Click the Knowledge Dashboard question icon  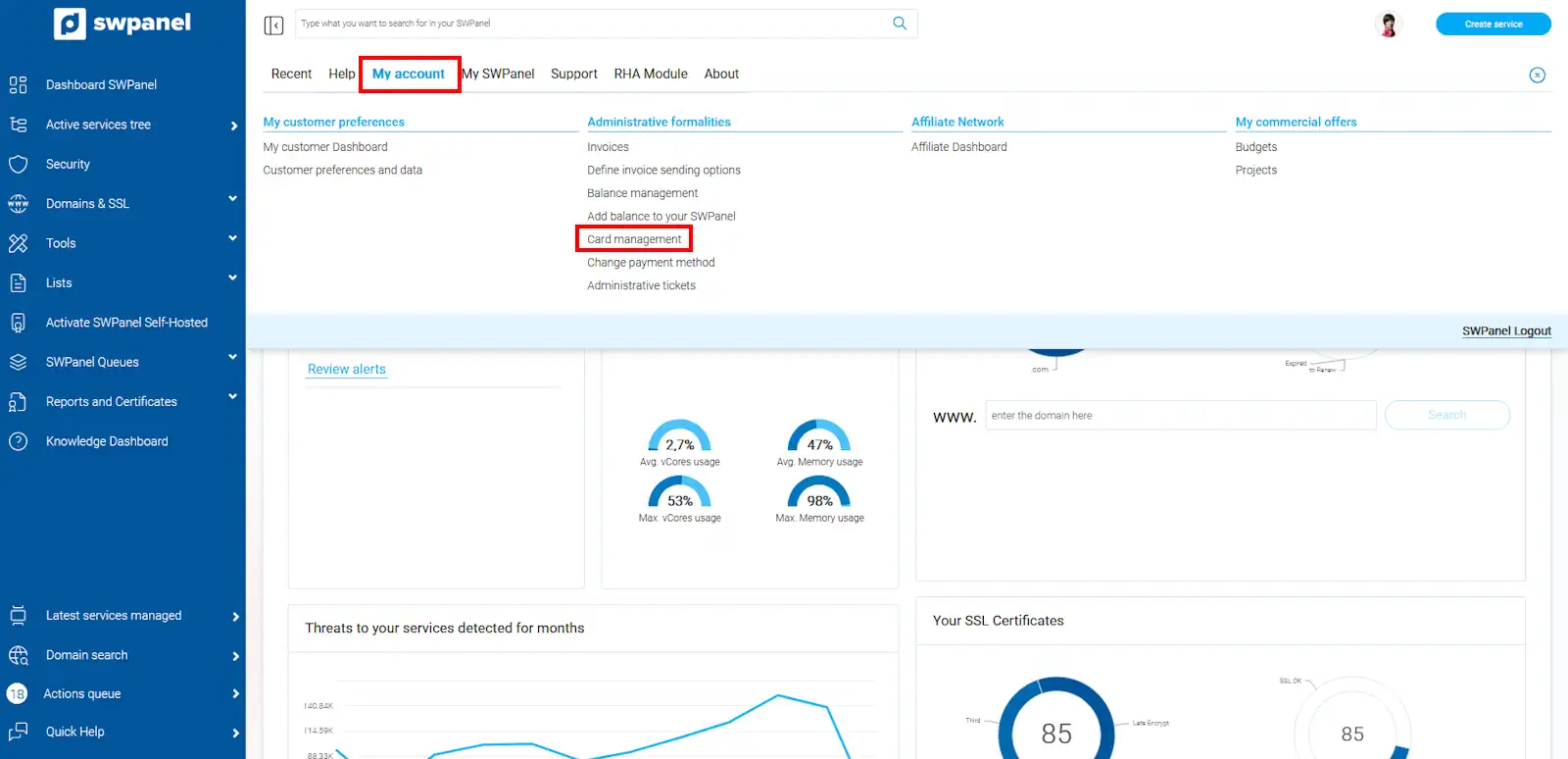pos(18,441)
